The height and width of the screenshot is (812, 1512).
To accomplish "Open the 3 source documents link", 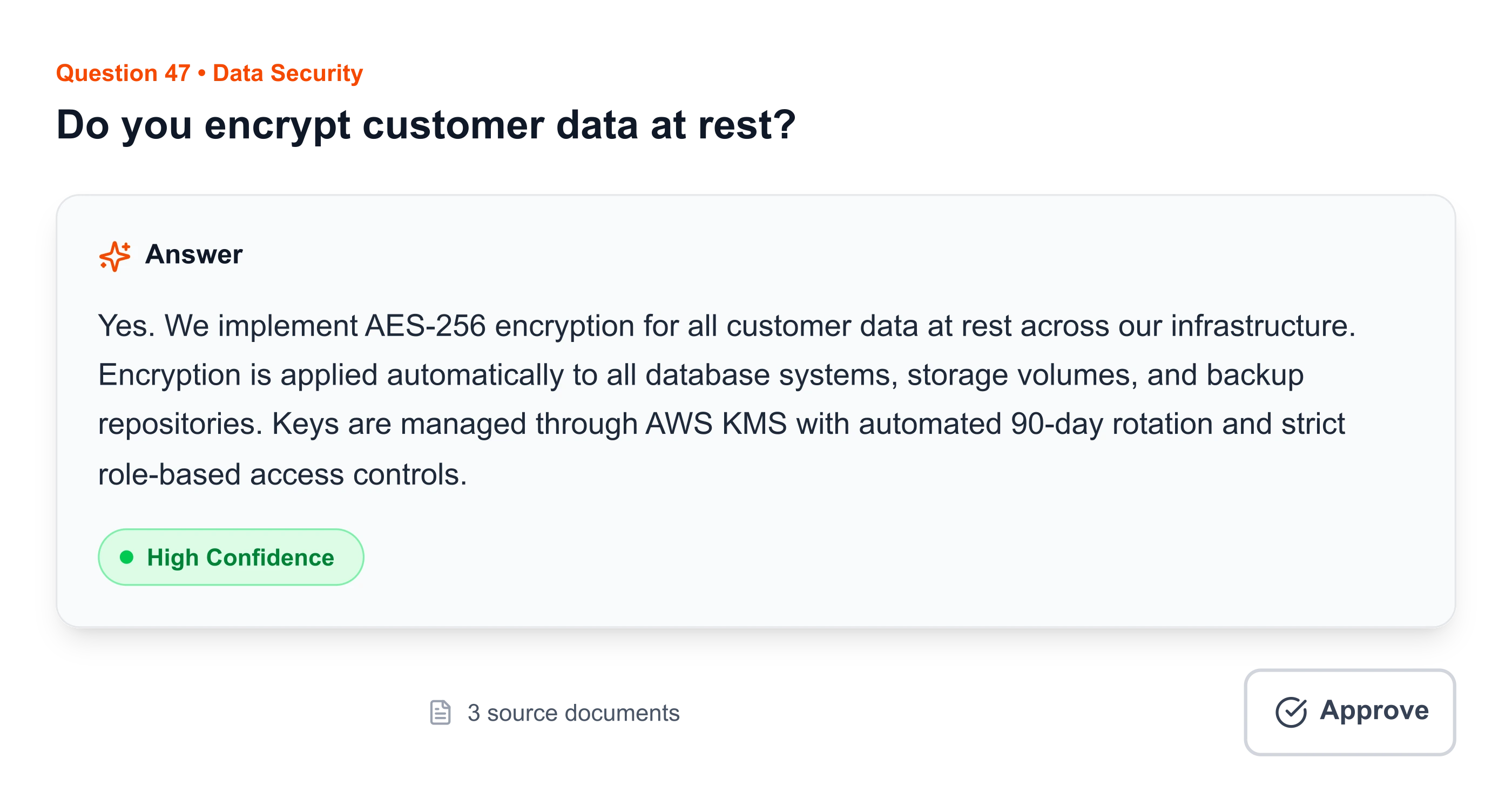I will [574, 712].
